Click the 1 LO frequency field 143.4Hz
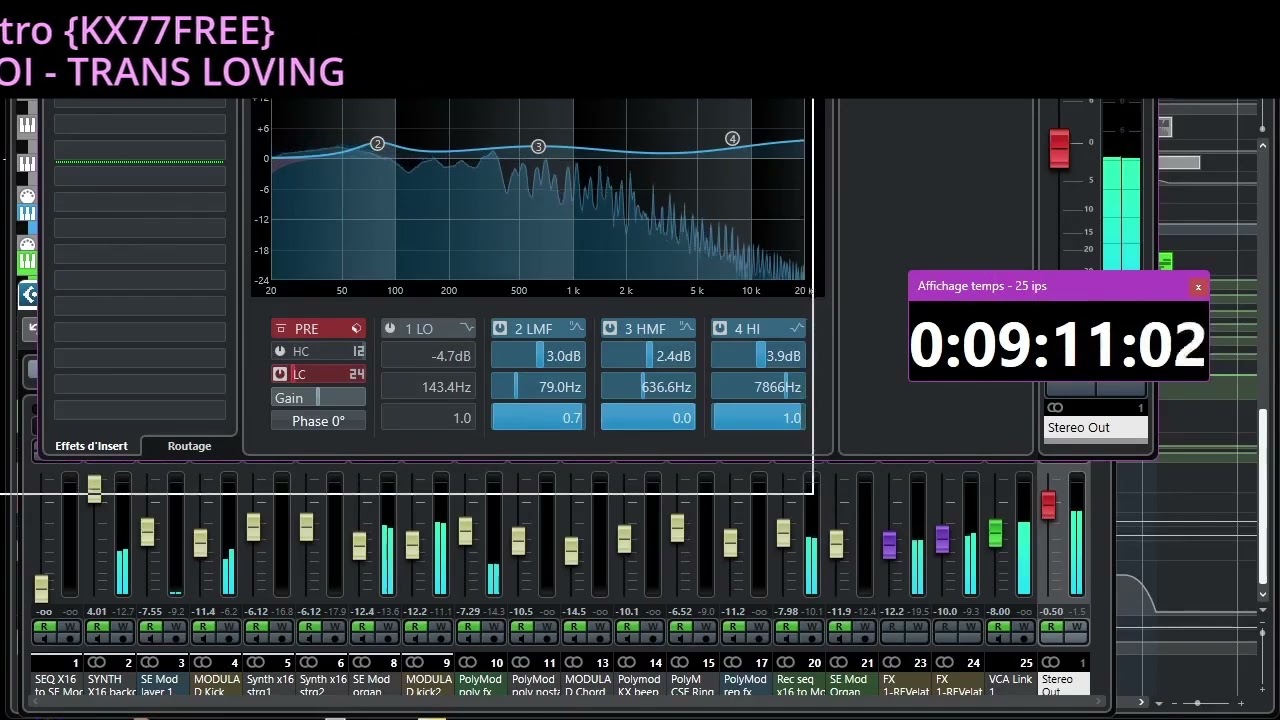The image size is (1280, 720). [428, 387]
